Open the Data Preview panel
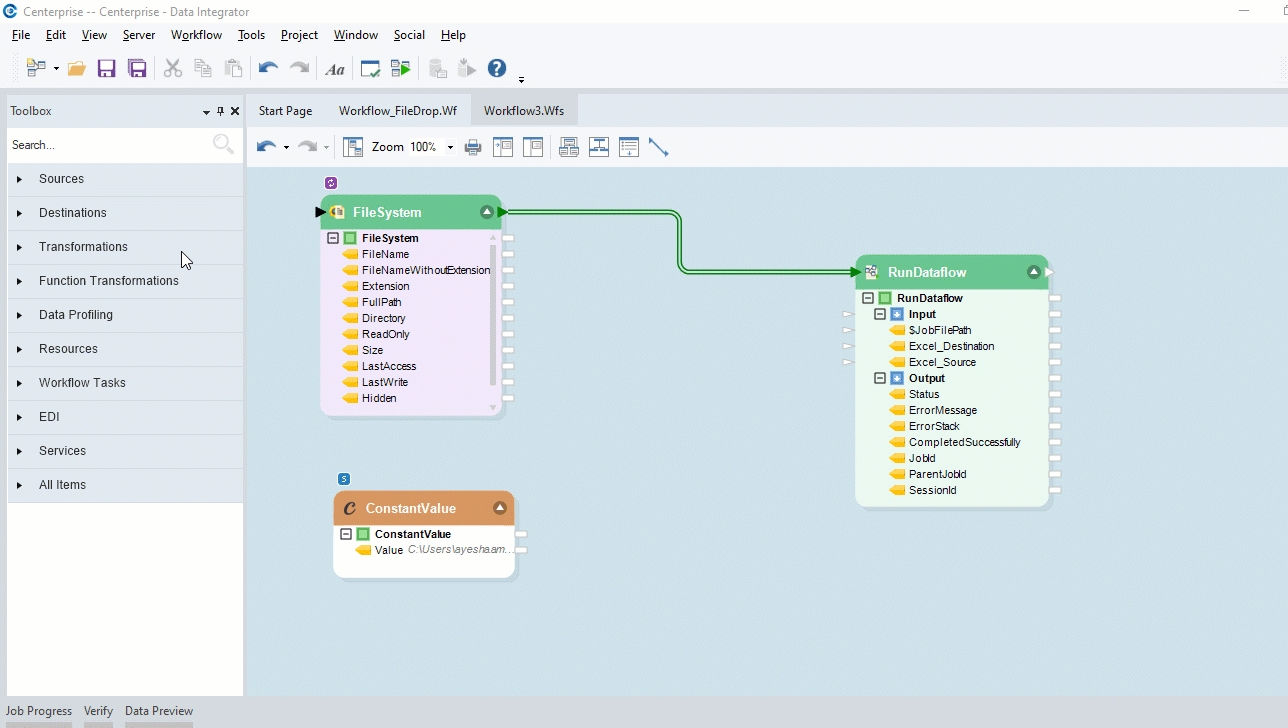 [158, 711]
